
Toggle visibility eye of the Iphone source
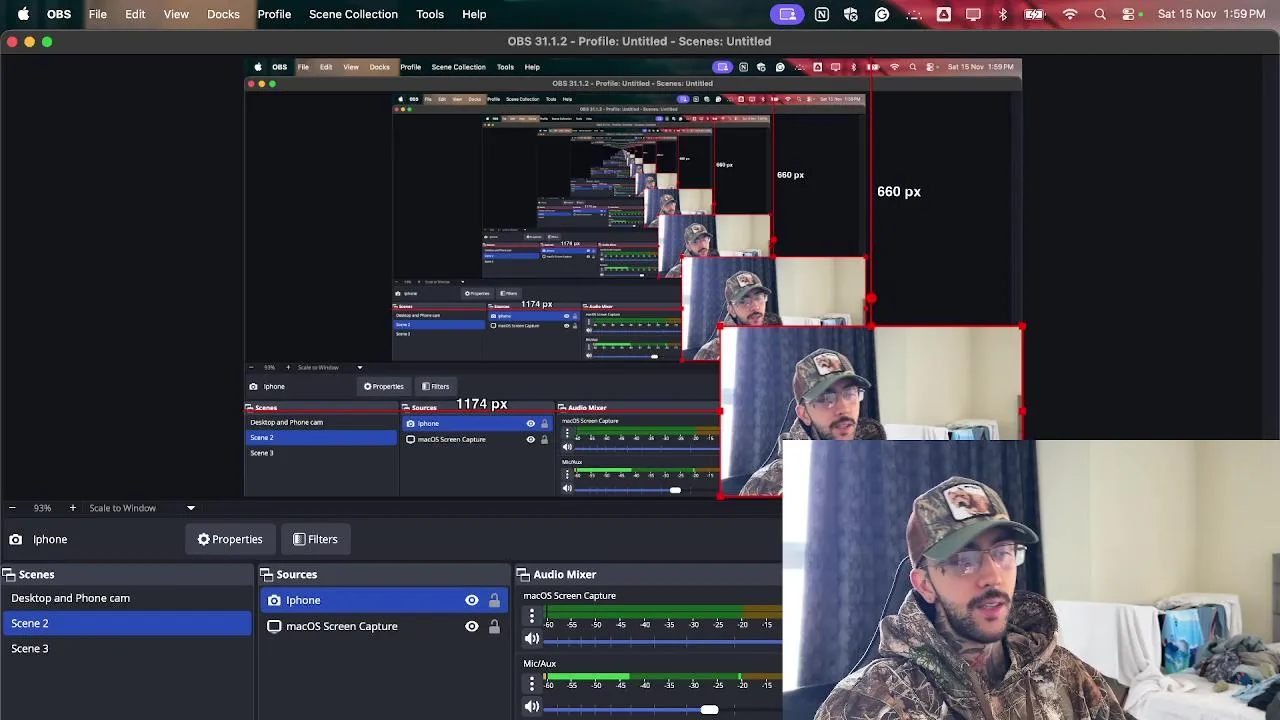472,600
